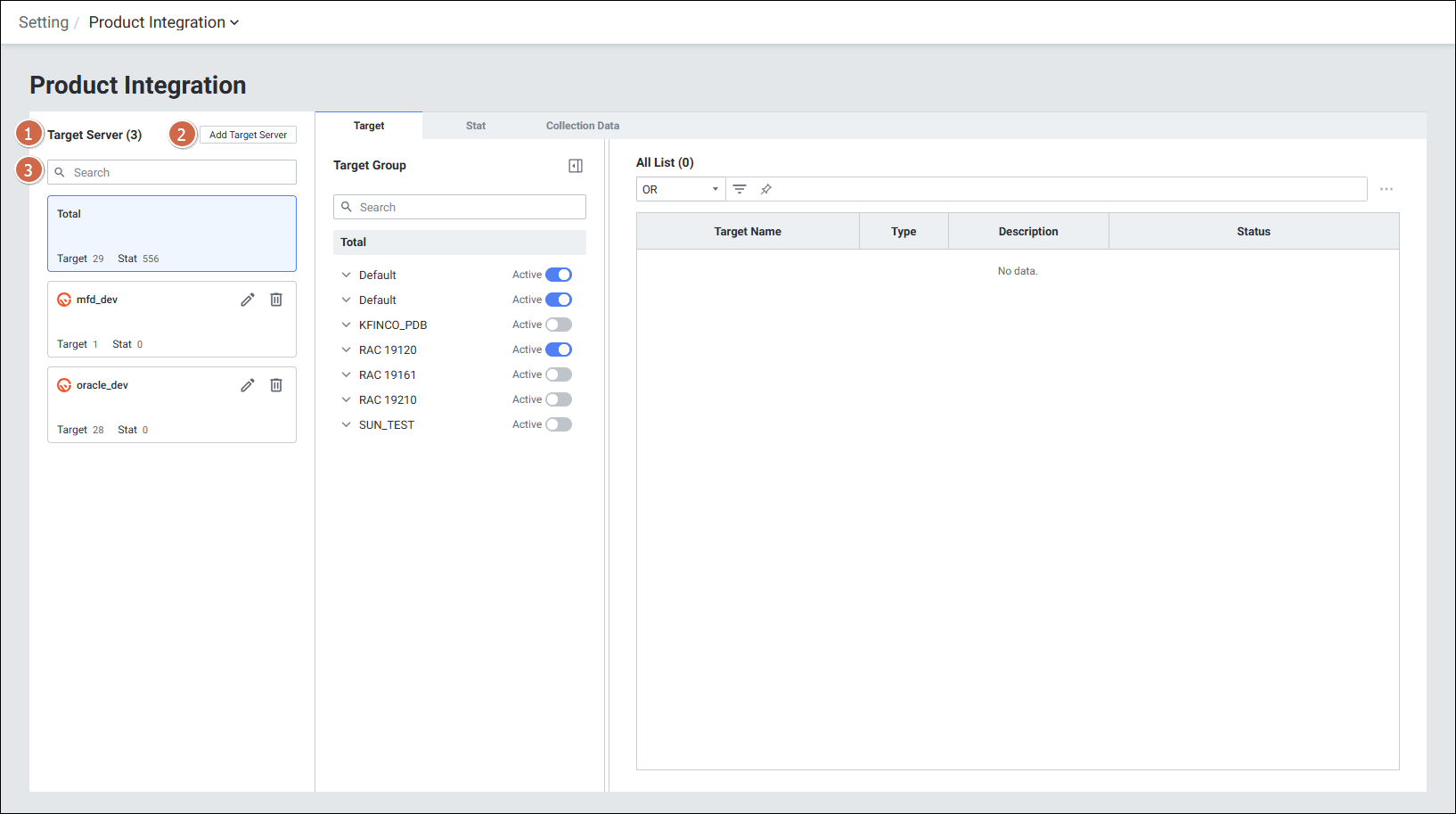Viewport: 1456px width, 814px height.
Task: Click the edit pencil icon for mfd_dev
Action: [x=248, y=300]
